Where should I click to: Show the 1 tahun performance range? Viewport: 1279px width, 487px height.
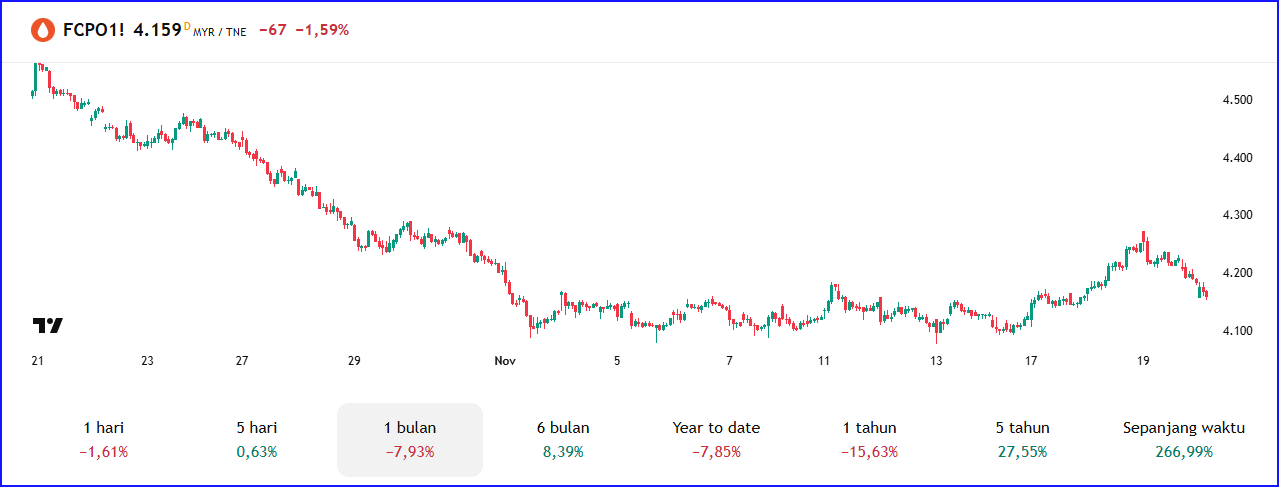pyautogui.click(x=869, y=439)
